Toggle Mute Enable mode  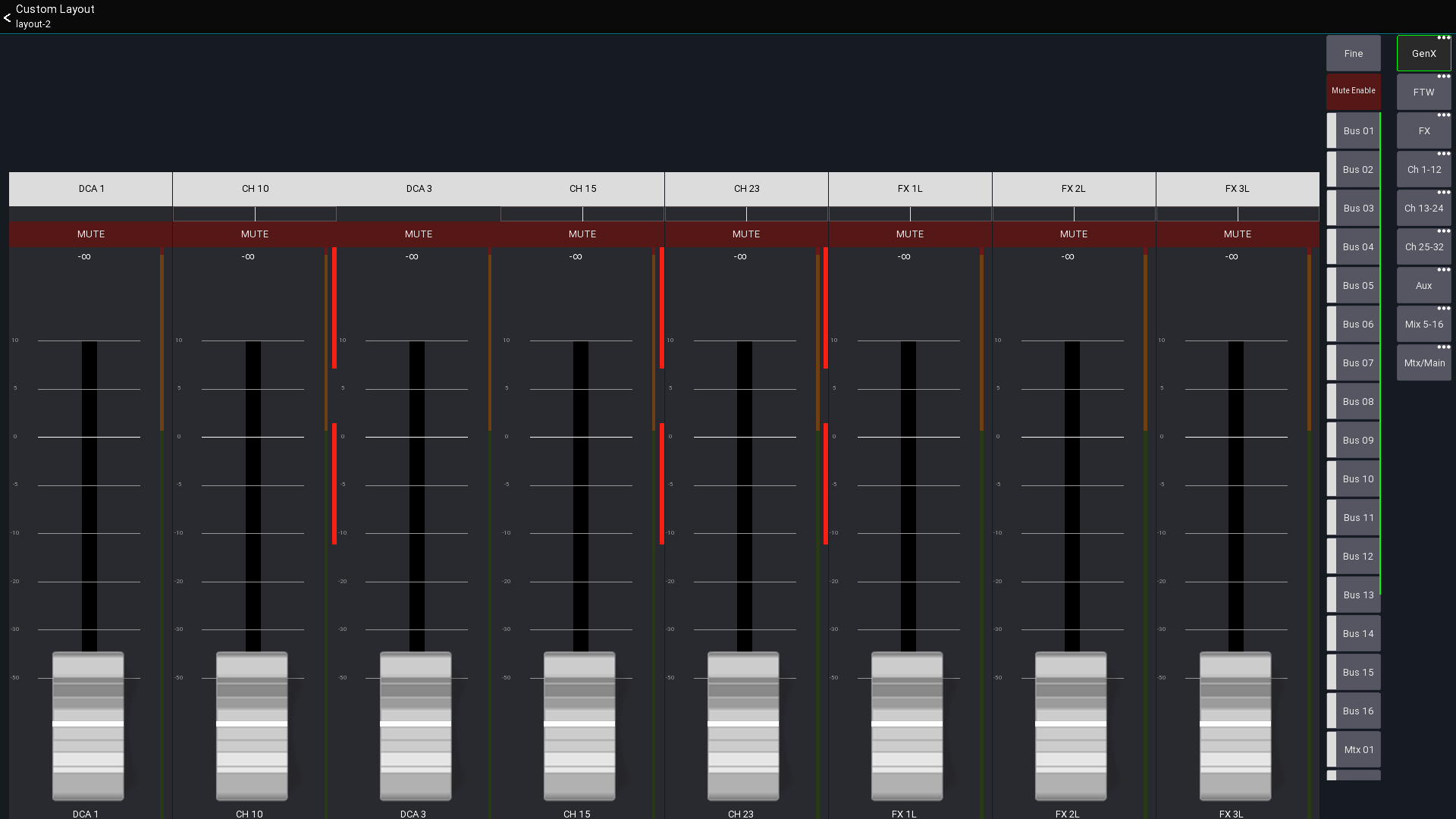tap(1353, 91)
